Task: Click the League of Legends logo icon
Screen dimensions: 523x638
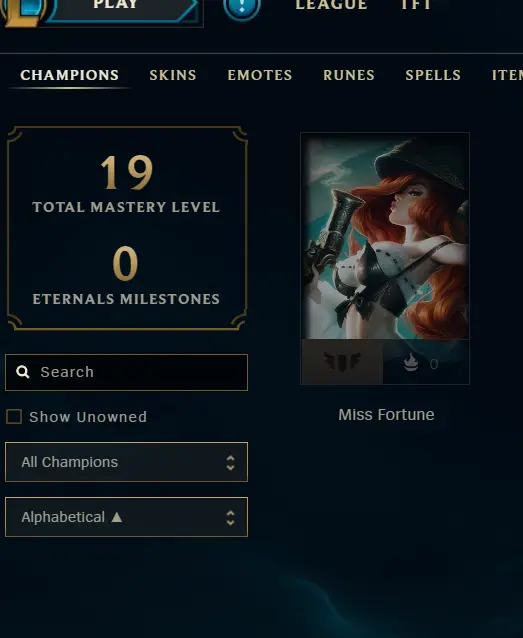Action: coord(21,10)
